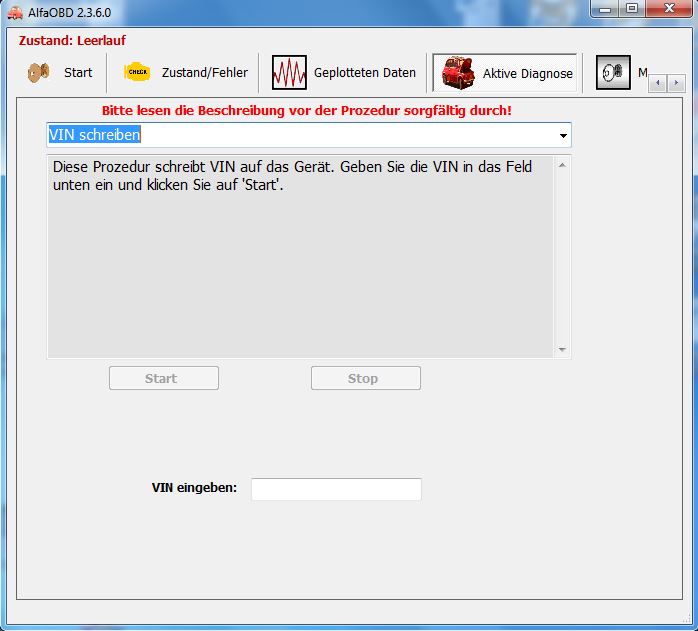The image size is (698, 631).
Task: Open the procedure dropdown arrow
Action: point(563,135)
